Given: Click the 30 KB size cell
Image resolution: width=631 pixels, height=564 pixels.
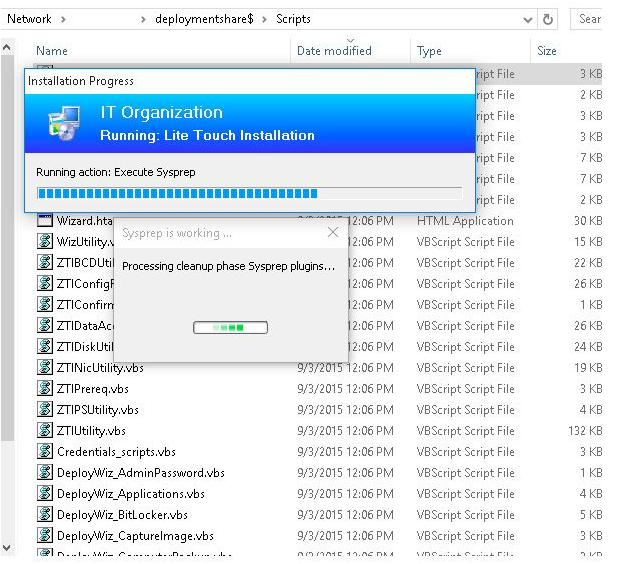Looking at the screenshot, I should [x=588, y=220].
